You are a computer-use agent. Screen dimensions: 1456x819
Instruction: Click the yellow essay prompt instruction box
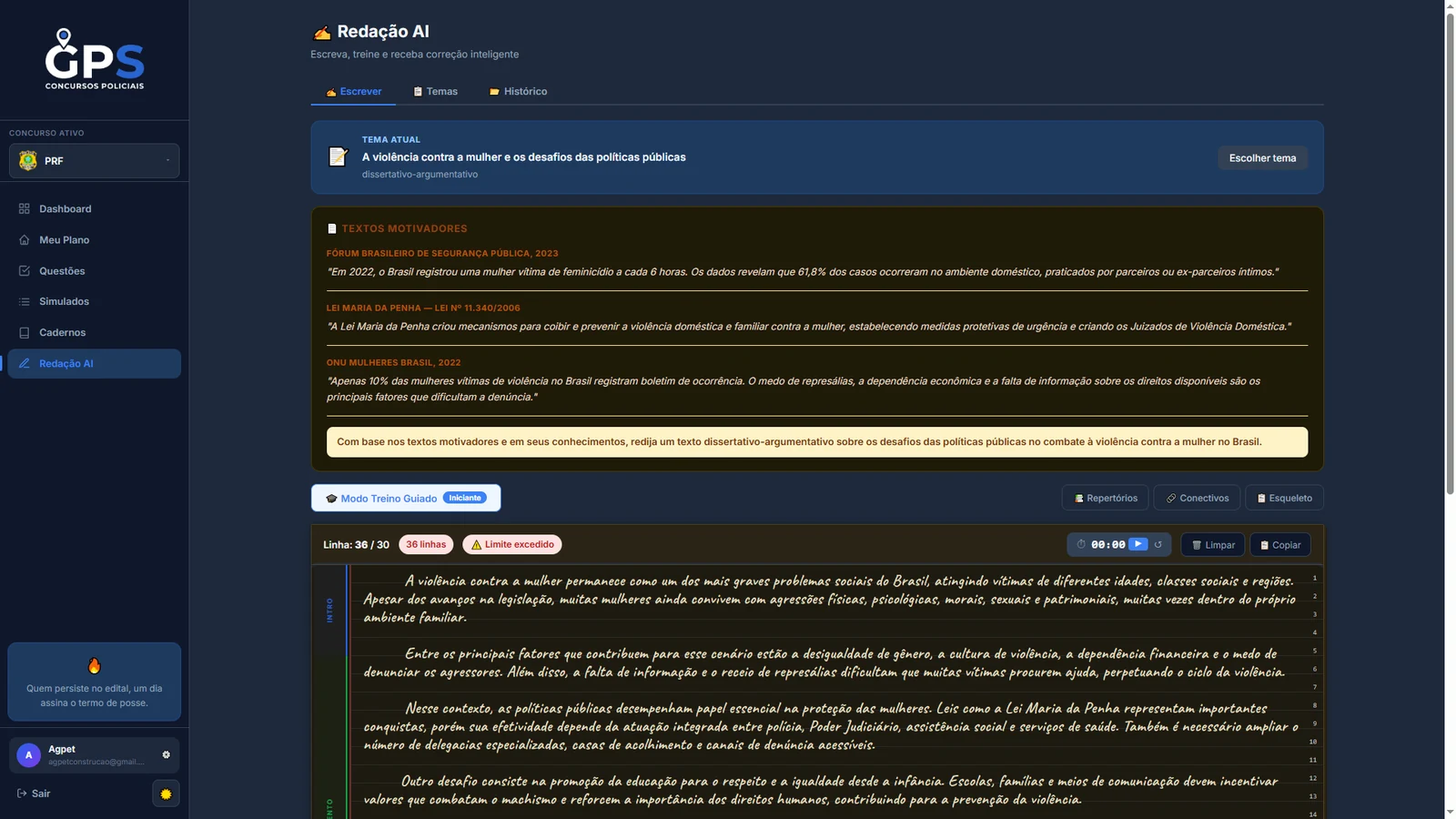coord(817,442)
